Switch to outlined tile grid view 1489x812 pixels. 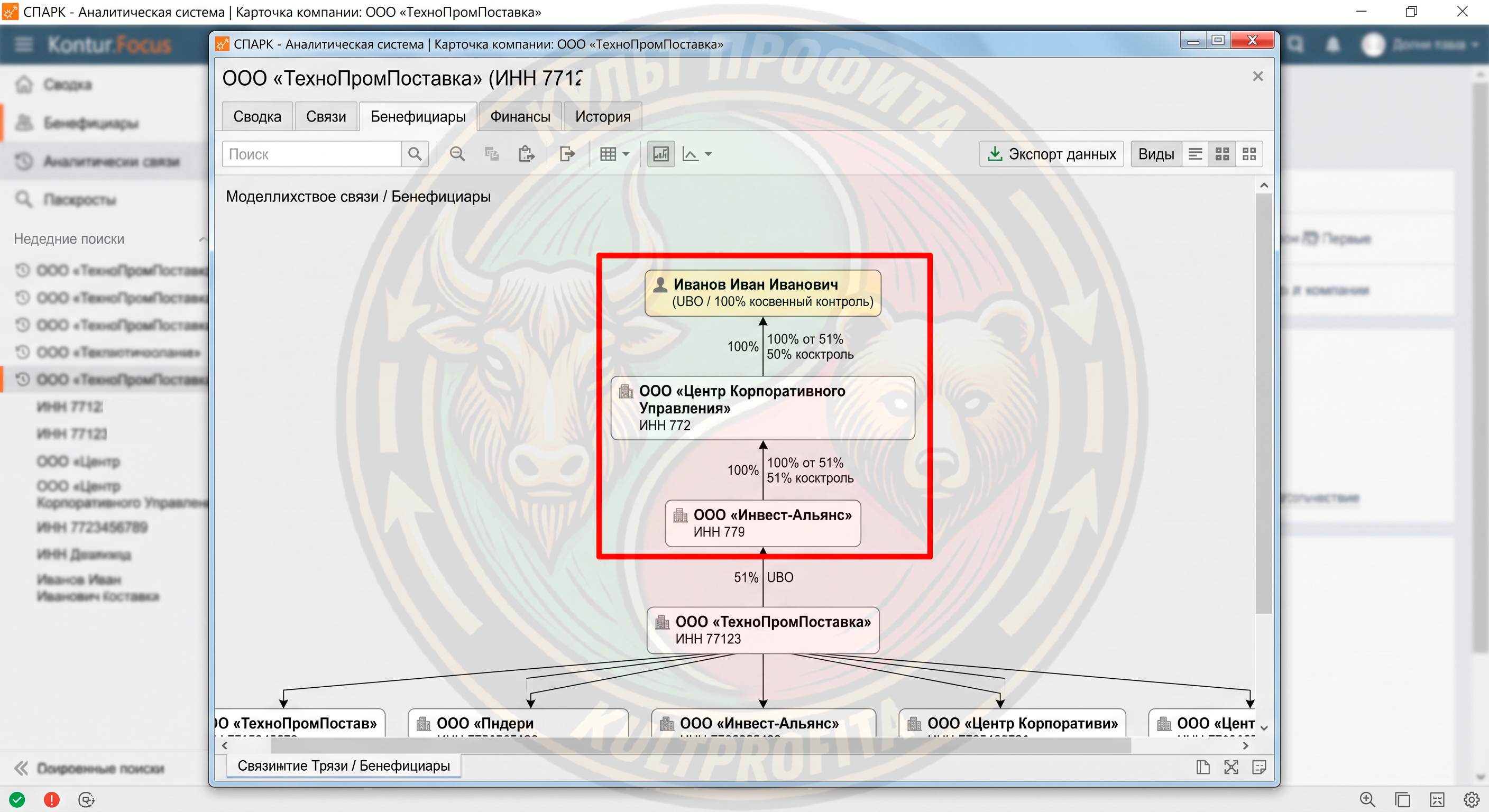[x=1249, y=154]
